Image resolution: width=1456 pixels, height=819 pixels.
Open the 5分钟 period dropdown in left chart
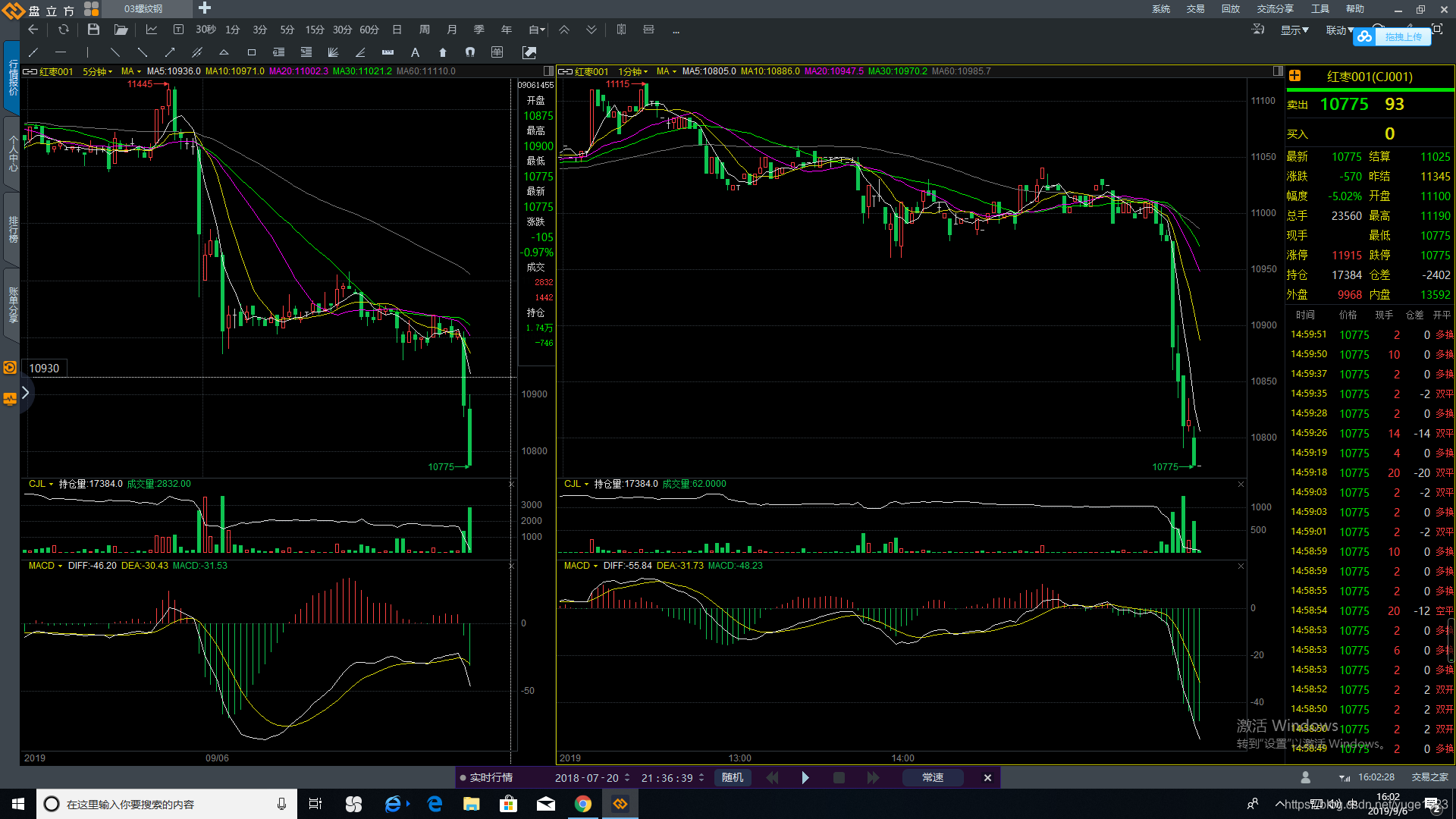pyautogui.click(x=97, y=71)
